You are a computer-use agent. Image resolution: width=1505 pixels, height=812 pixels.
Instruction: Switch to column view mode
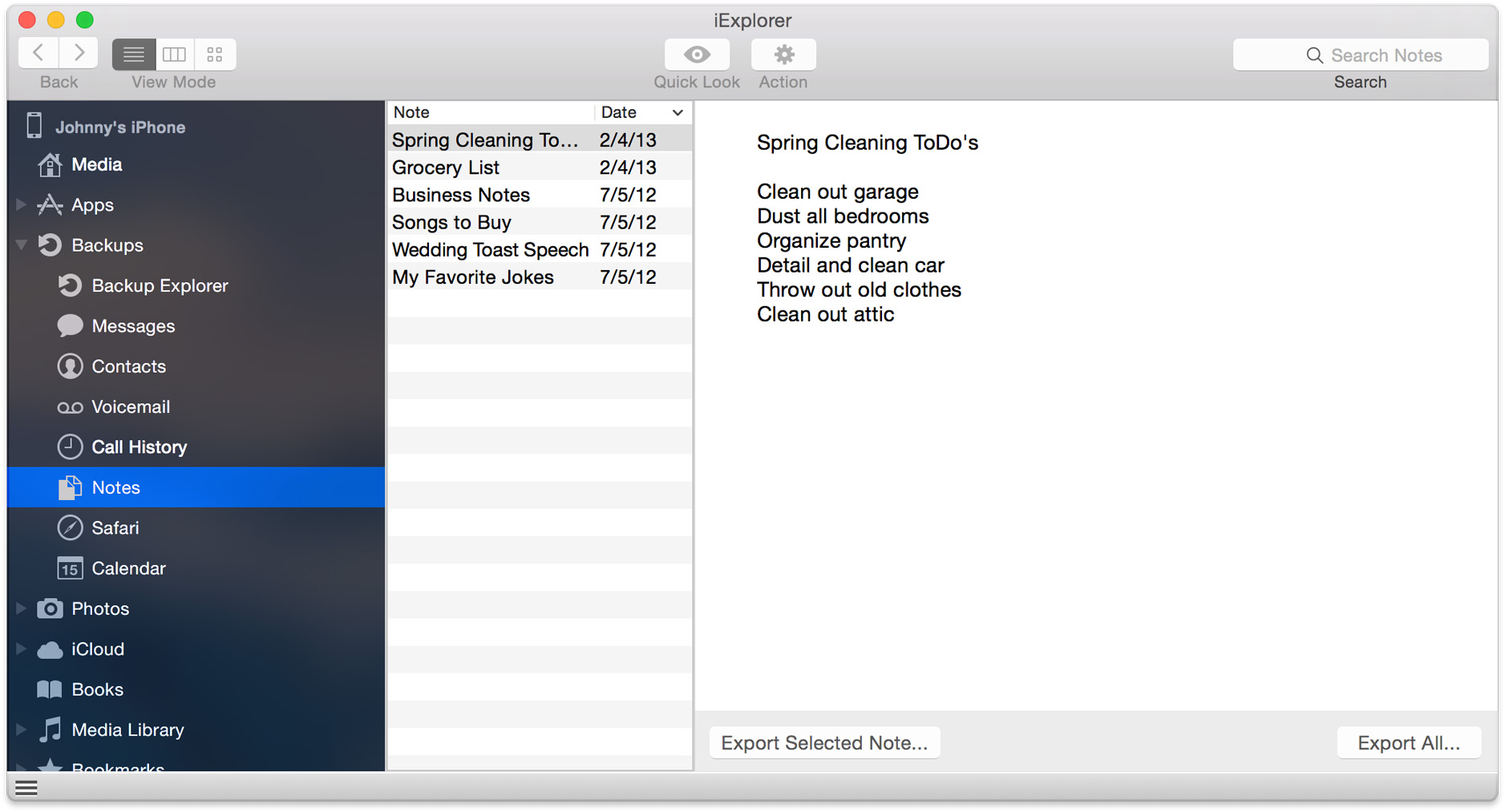[175, 55]
